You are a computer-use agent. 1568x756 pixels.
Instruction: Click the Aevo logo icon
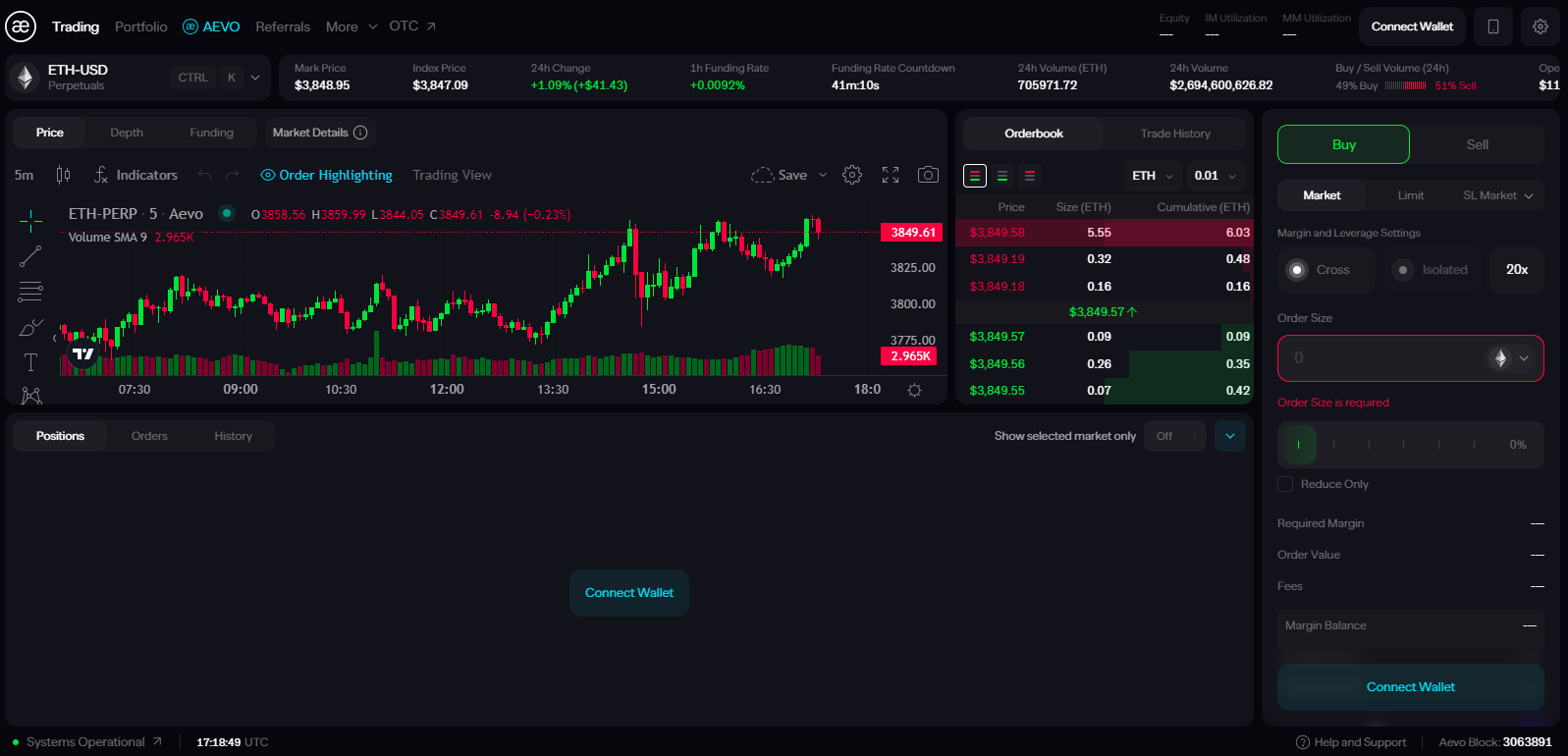click(21, 27)
